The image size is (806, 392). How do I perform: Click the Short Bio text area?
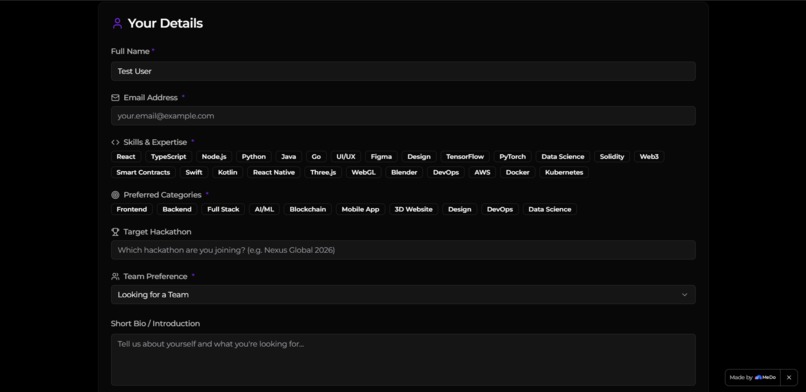click(x=403, y=360)
